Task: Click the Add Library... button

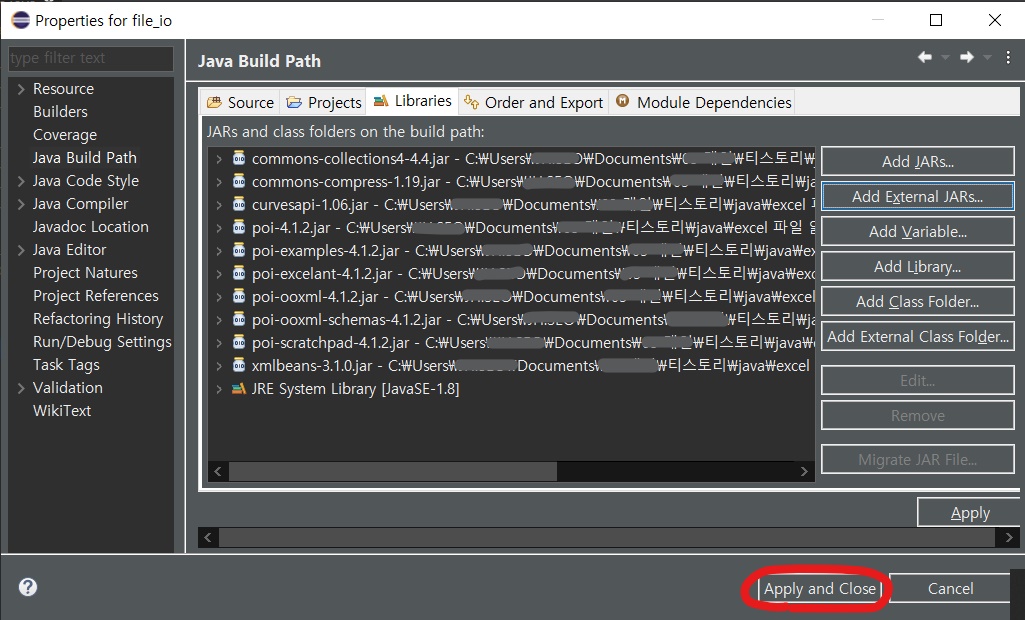Action: (x=917, y=266)
